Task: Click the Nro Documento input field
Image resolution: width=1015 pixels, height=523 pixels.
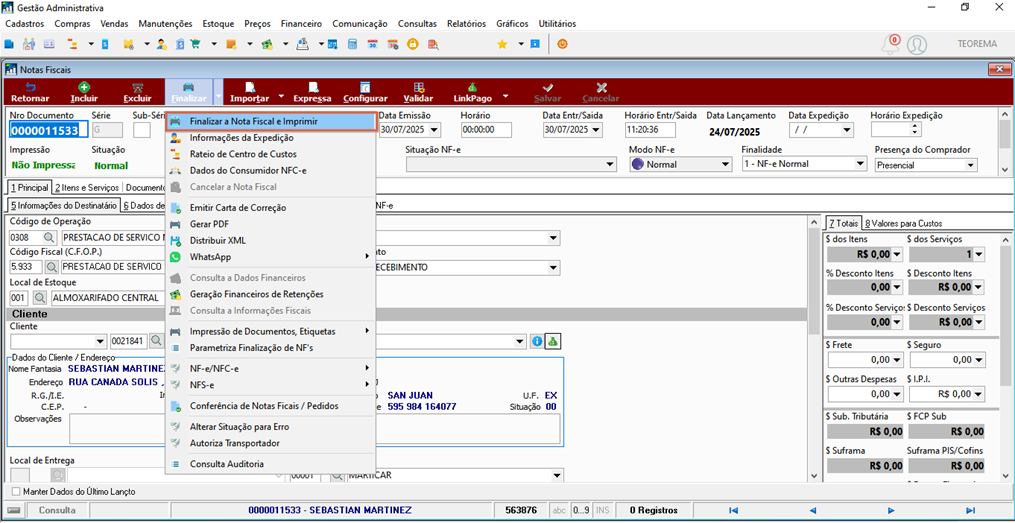Action: coord(49,130)
